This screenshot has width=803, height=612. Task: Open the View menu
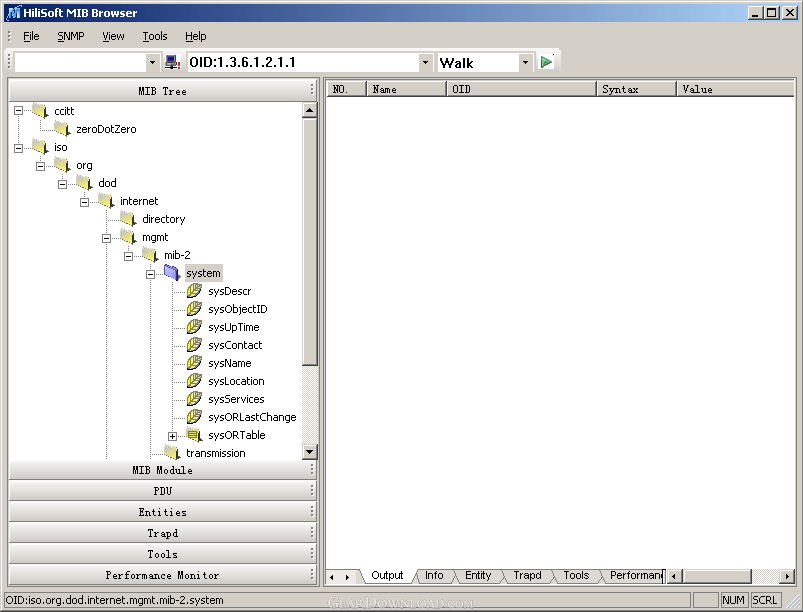click(113, 36)
